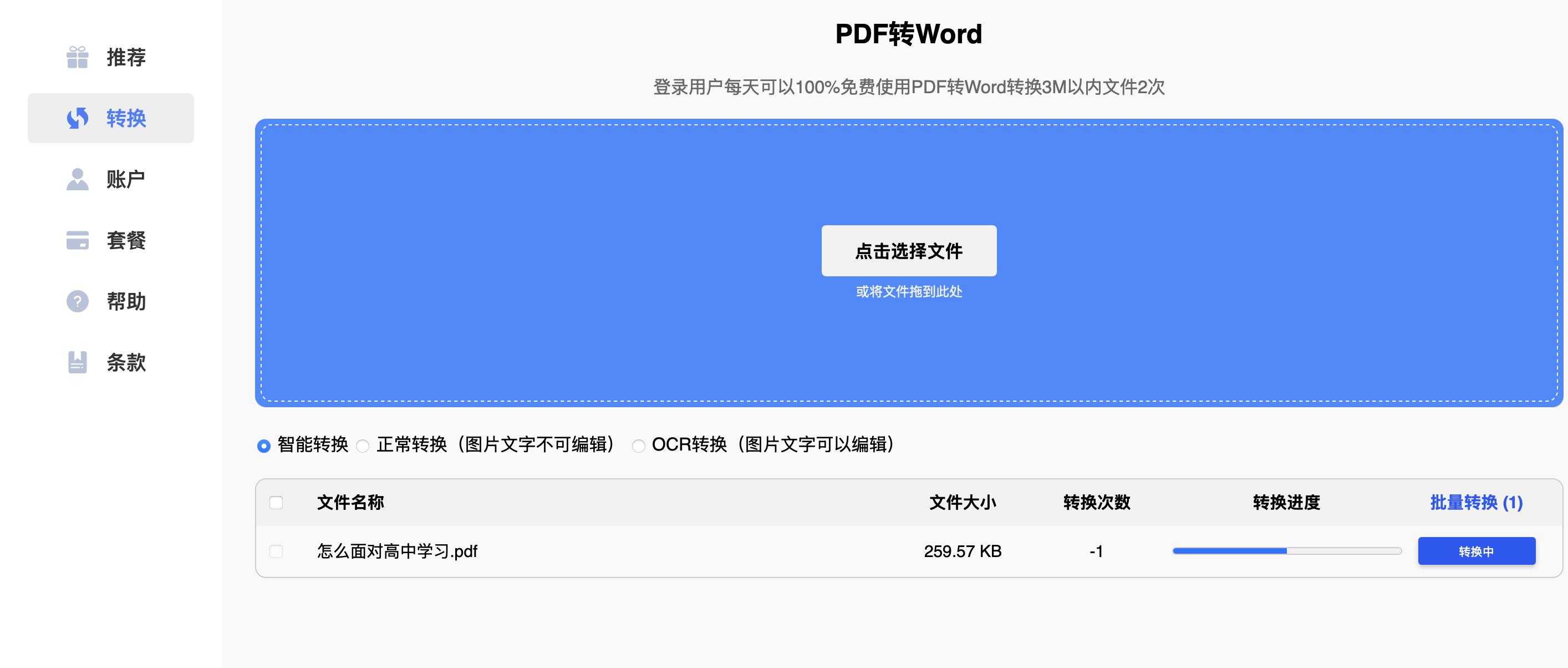Image resolution: width=1568 pixels, height=668 pixels.
Task: Click the file name 怎么面对高中学习.pdf
Action: click(x=397, y=551)
